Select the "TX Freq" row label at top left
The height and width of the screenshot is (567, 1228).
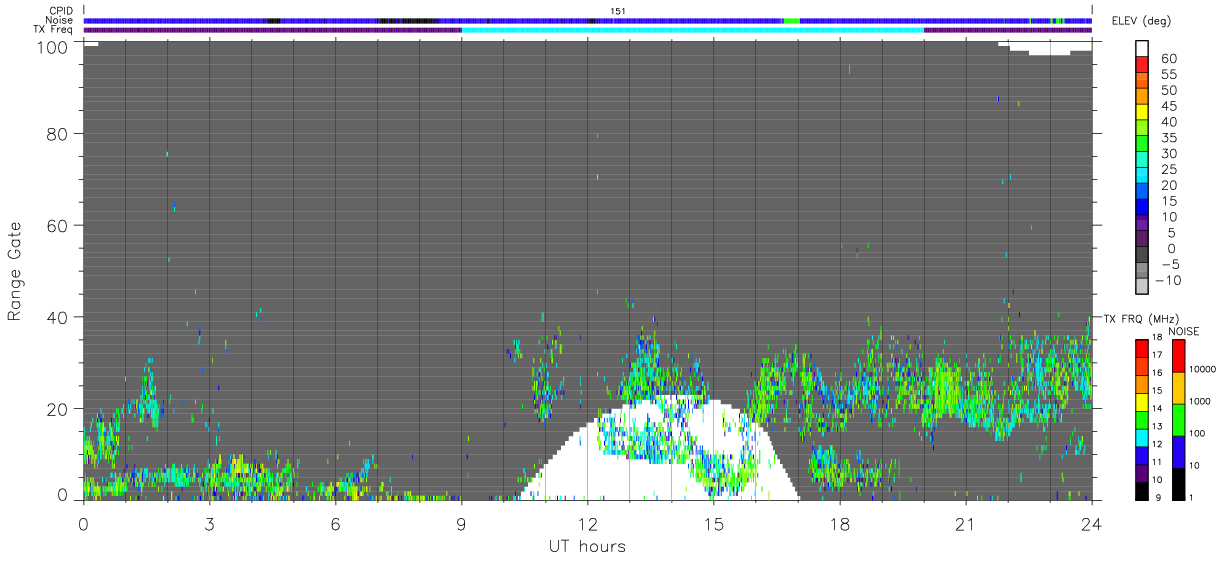[x=54, y=29]
